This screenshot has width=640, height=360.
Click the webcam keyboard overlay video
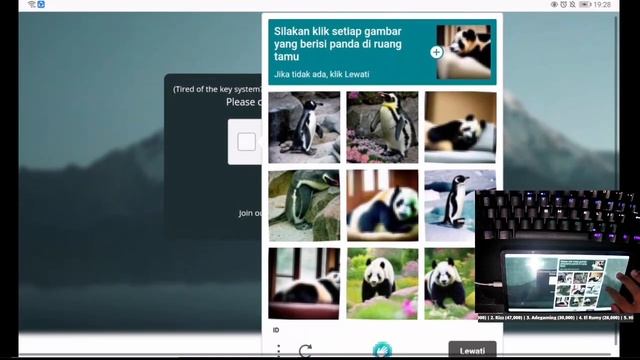click(557, 256)
